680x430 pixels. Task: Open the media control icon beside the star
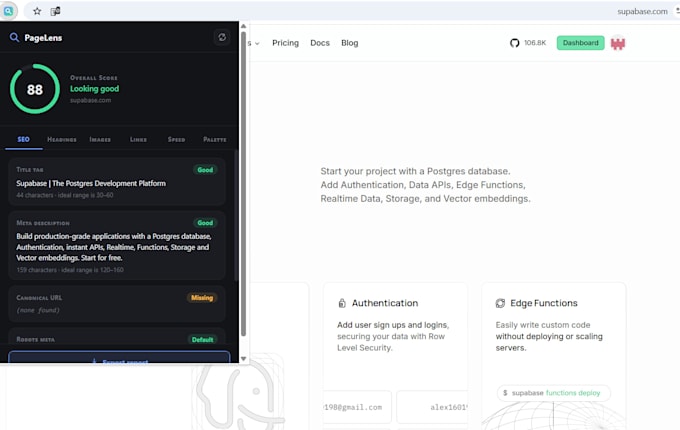tap(55, 11)
